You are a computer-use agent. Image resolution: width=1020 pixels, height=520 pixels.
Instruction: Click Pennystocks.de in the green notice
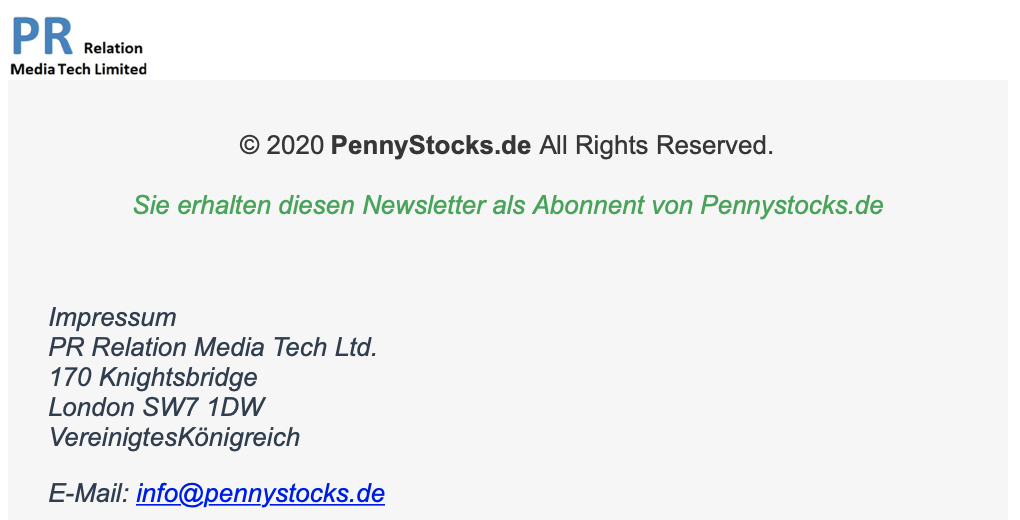(x=791, y=206)
